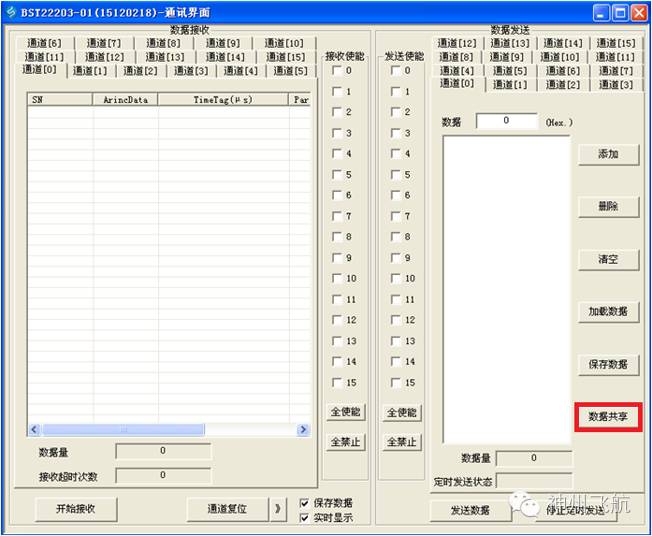Click the right scroll arrow of receive table
Image resolution: width=652 pixels, height=536 pixels.
(x=303, y=429)
